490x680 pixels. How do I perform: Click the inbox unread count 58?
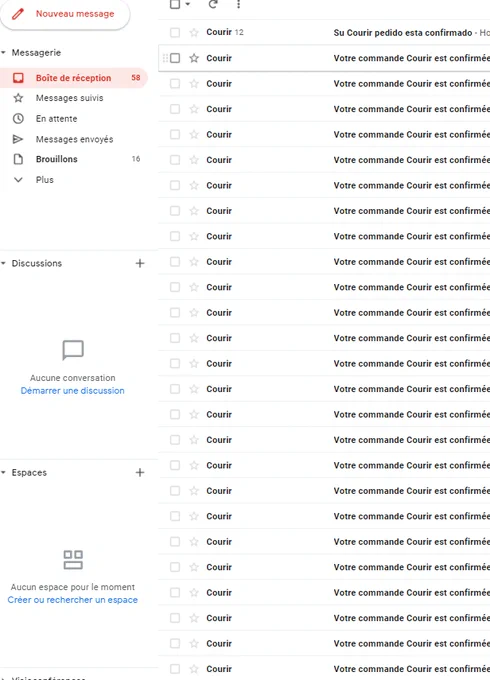click(x=136, y=78)
